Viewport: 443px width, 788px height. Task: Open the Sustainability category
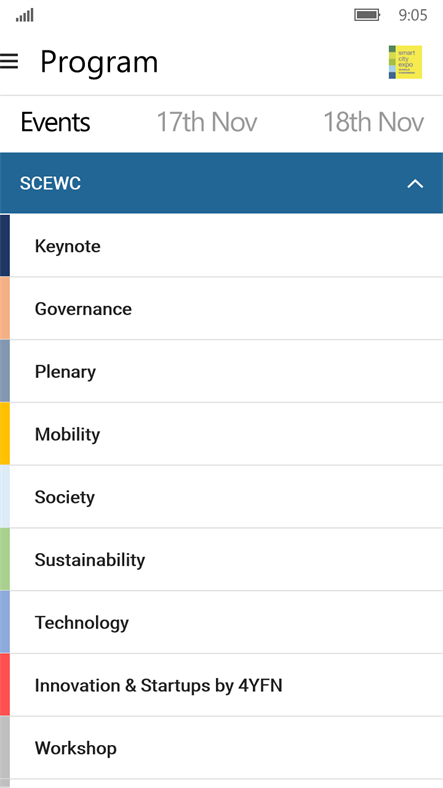click(222, 560)
